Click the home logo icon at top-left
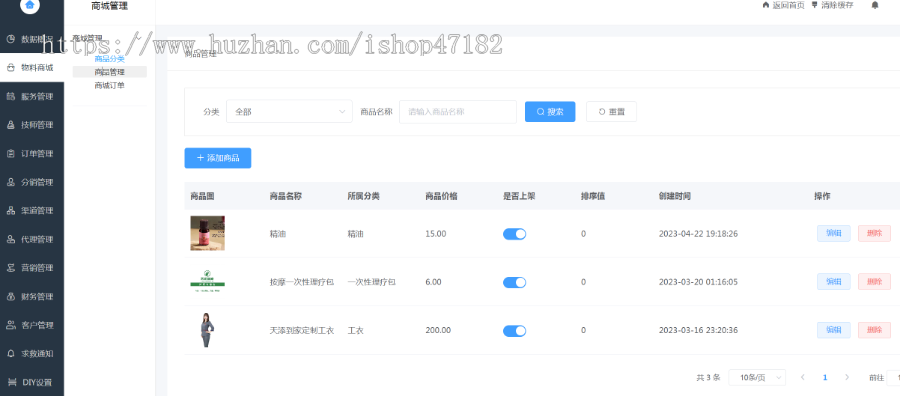900x396 pixels. (x=30, y=5)
